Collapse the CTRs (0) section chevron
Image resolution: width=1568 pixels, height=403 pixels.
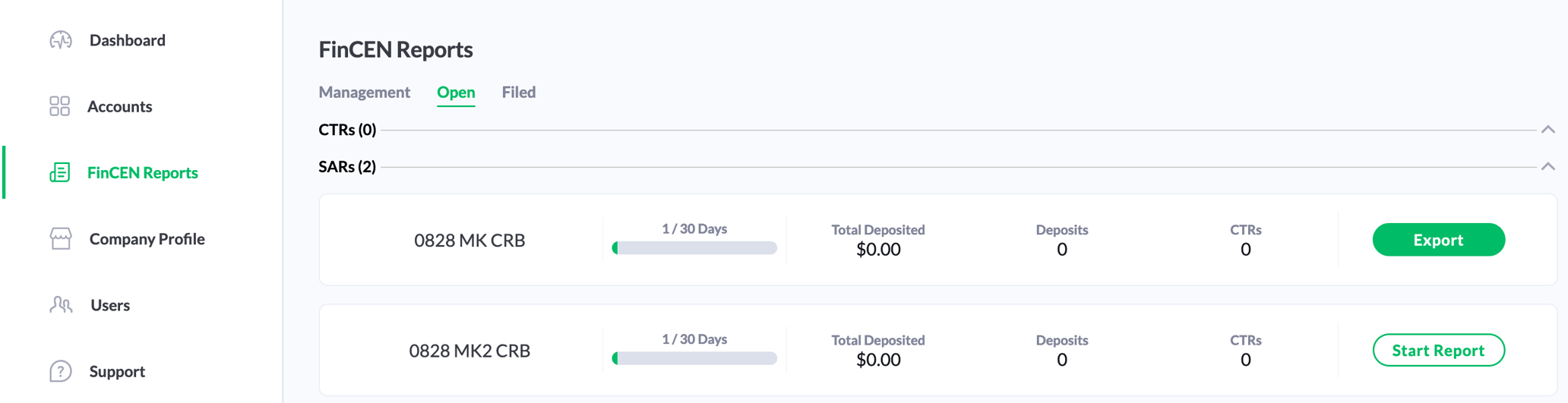coord(1547,130)
